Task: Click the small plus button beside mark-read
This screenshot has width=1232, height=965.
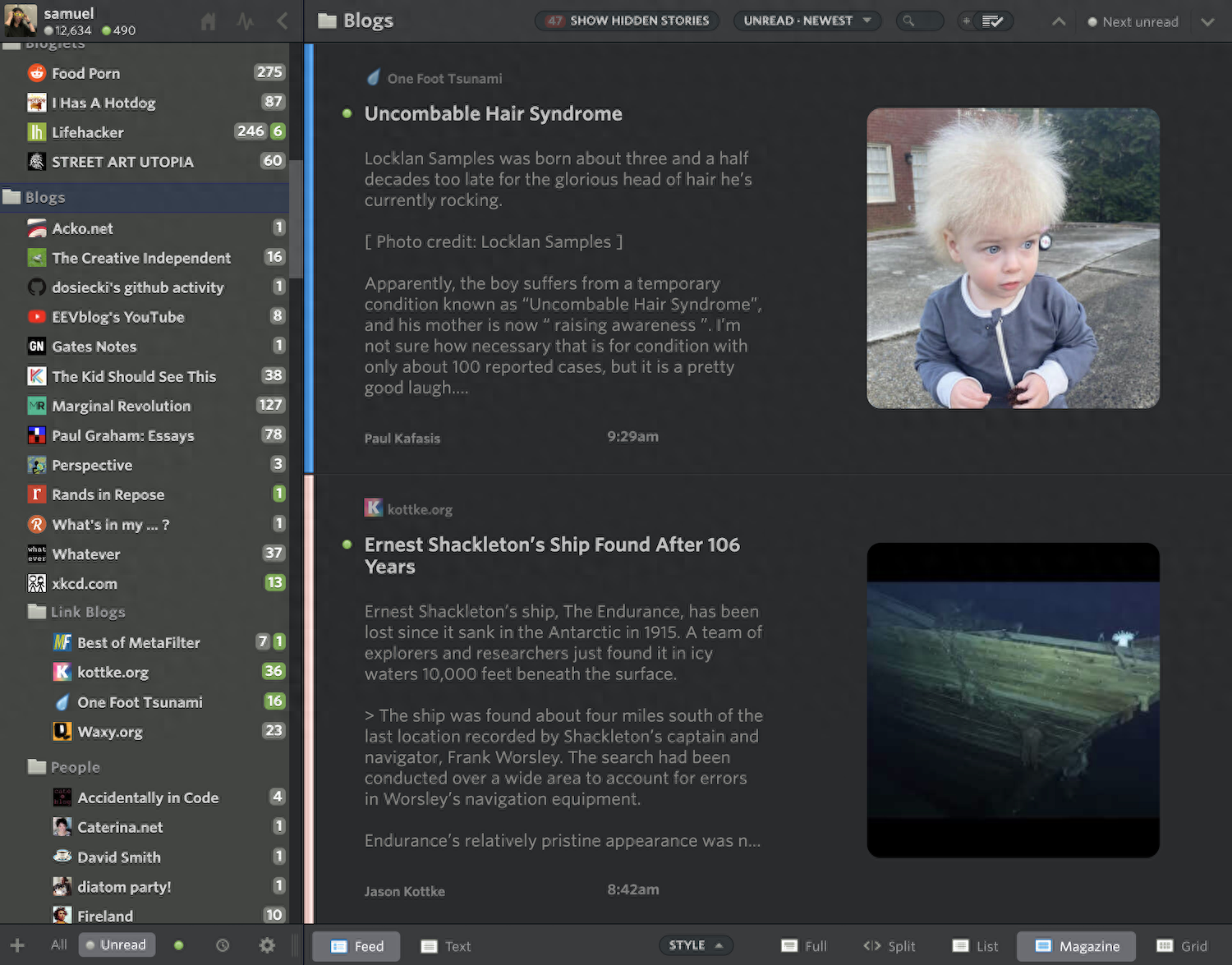Action: [x=967, y=21]
